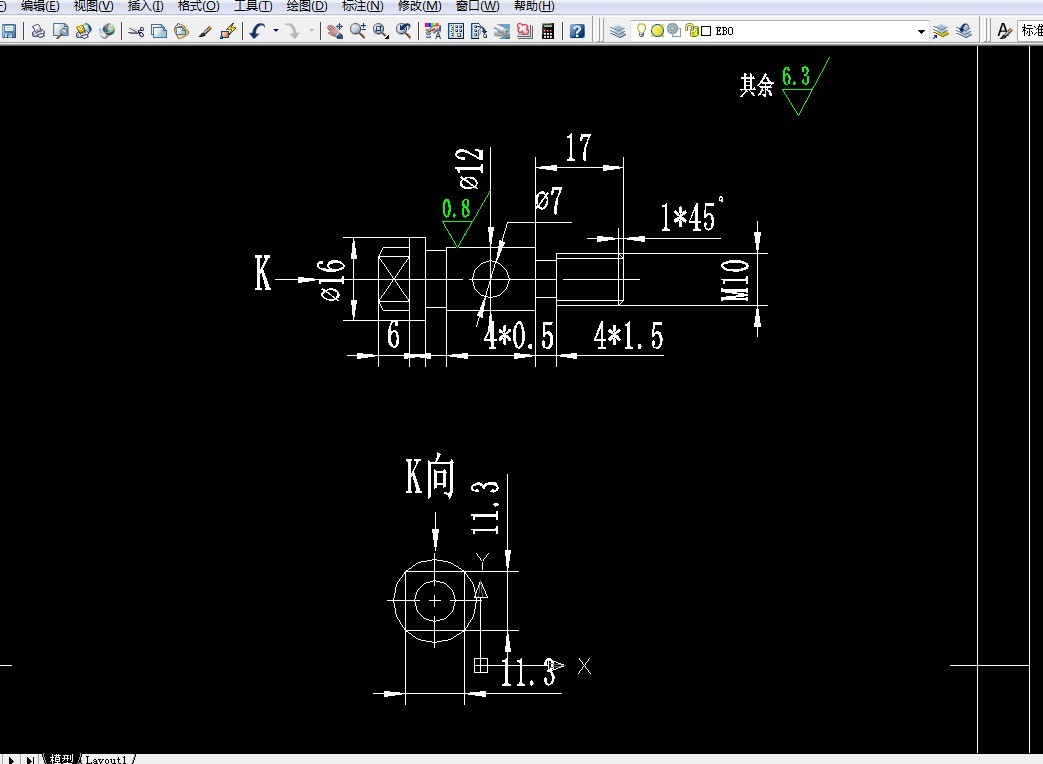Open the 标注(N) menu
1043x764 pixels.
tap(362, 6)
